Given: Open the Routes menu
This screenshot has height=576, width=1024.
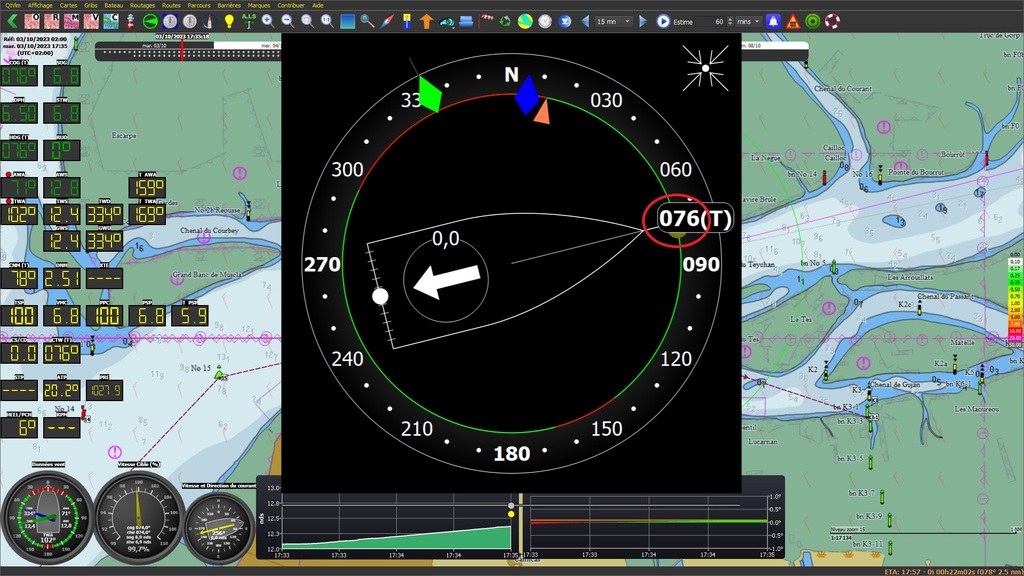Looking at the screenshot, I should click(171, 5).
